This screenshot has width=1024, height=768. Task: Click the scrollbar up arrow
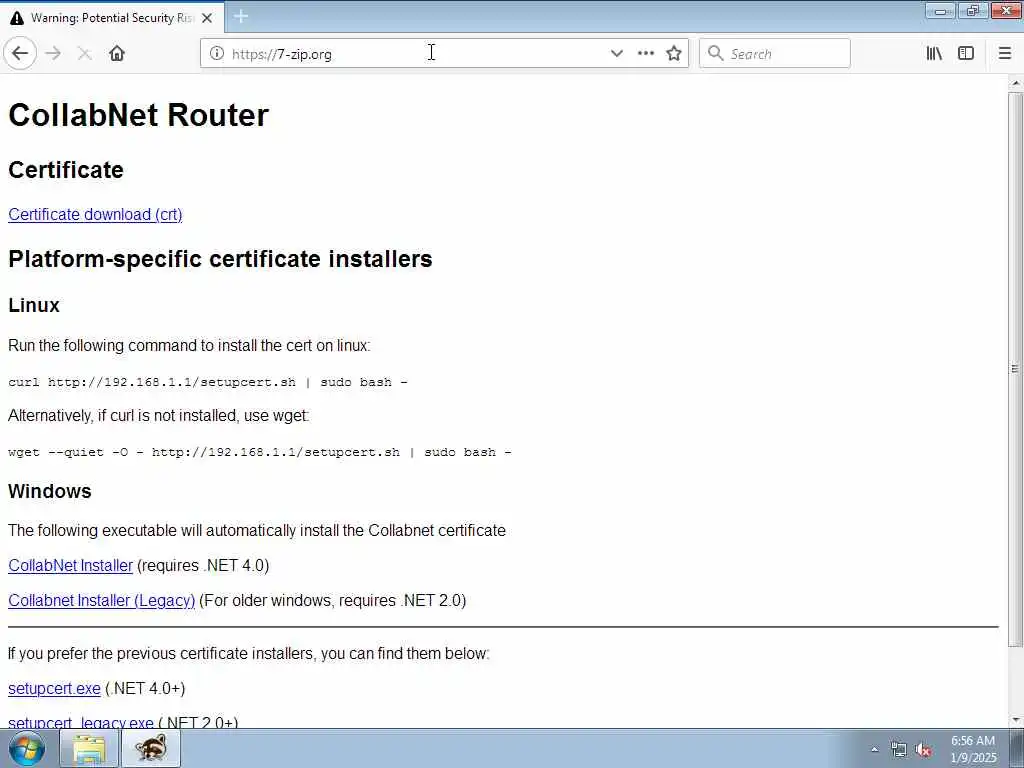(x=1016, y=84)
